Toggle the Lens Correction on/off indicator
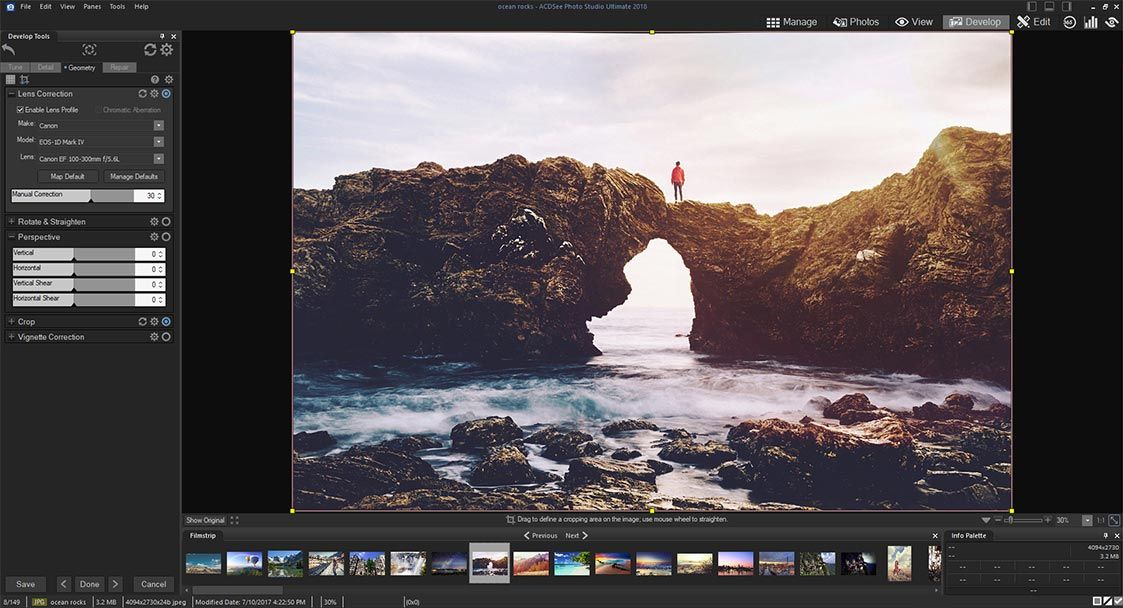 coord(166,94)
